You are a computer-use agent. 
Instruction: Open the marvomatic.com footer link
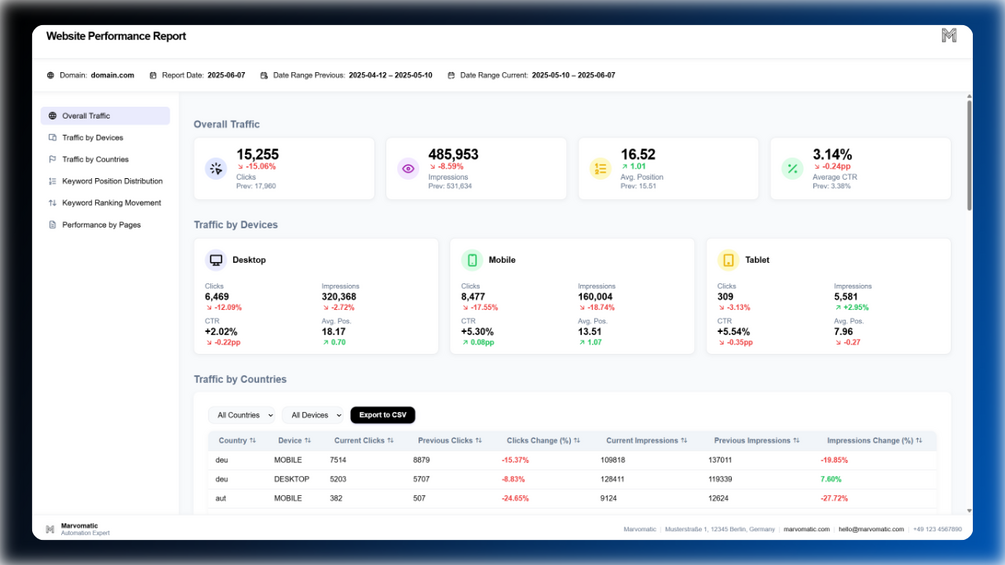[806, 529]
